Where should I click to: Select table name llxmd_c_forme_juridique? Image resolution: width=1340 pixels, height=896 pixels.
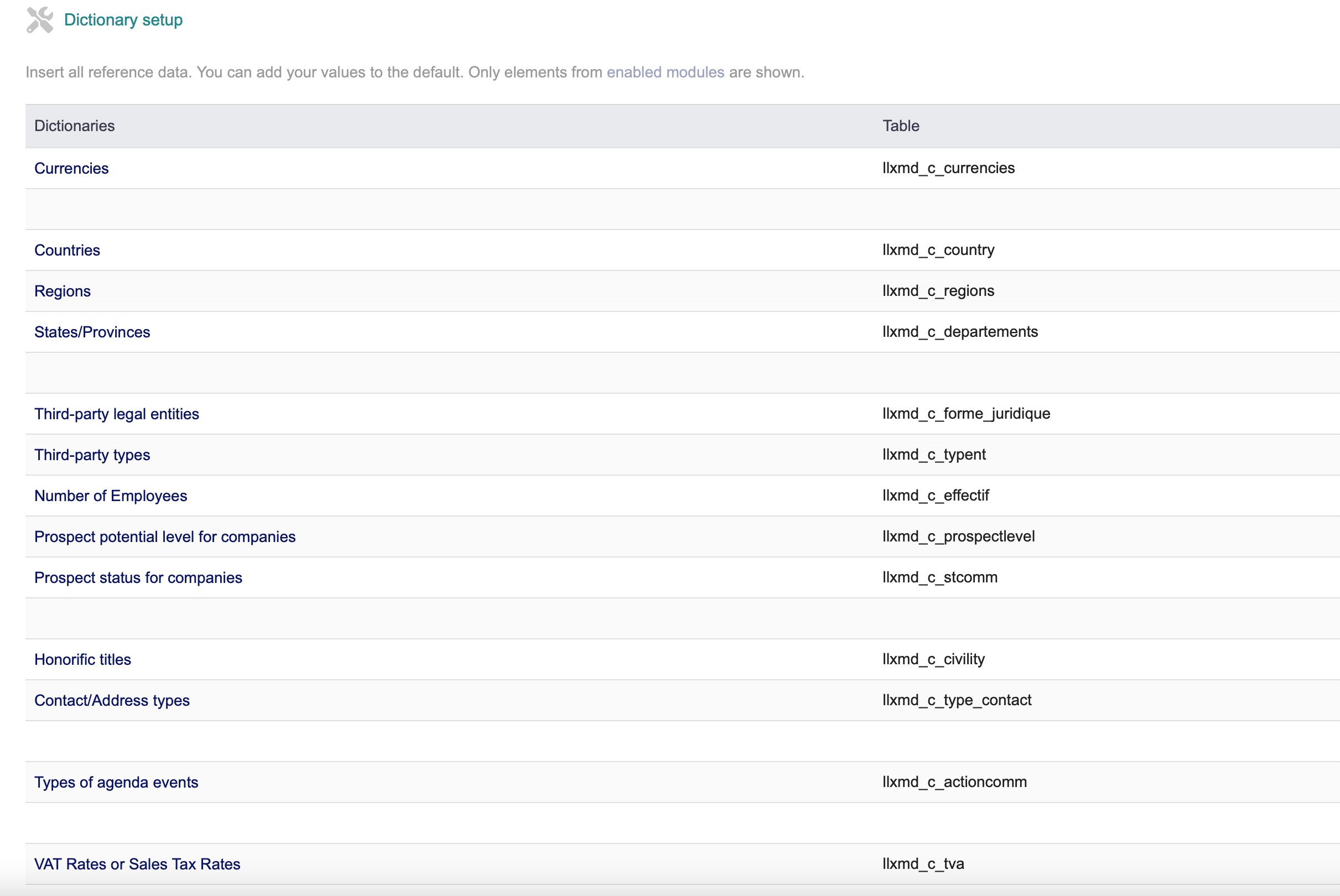tap(967, 414)
